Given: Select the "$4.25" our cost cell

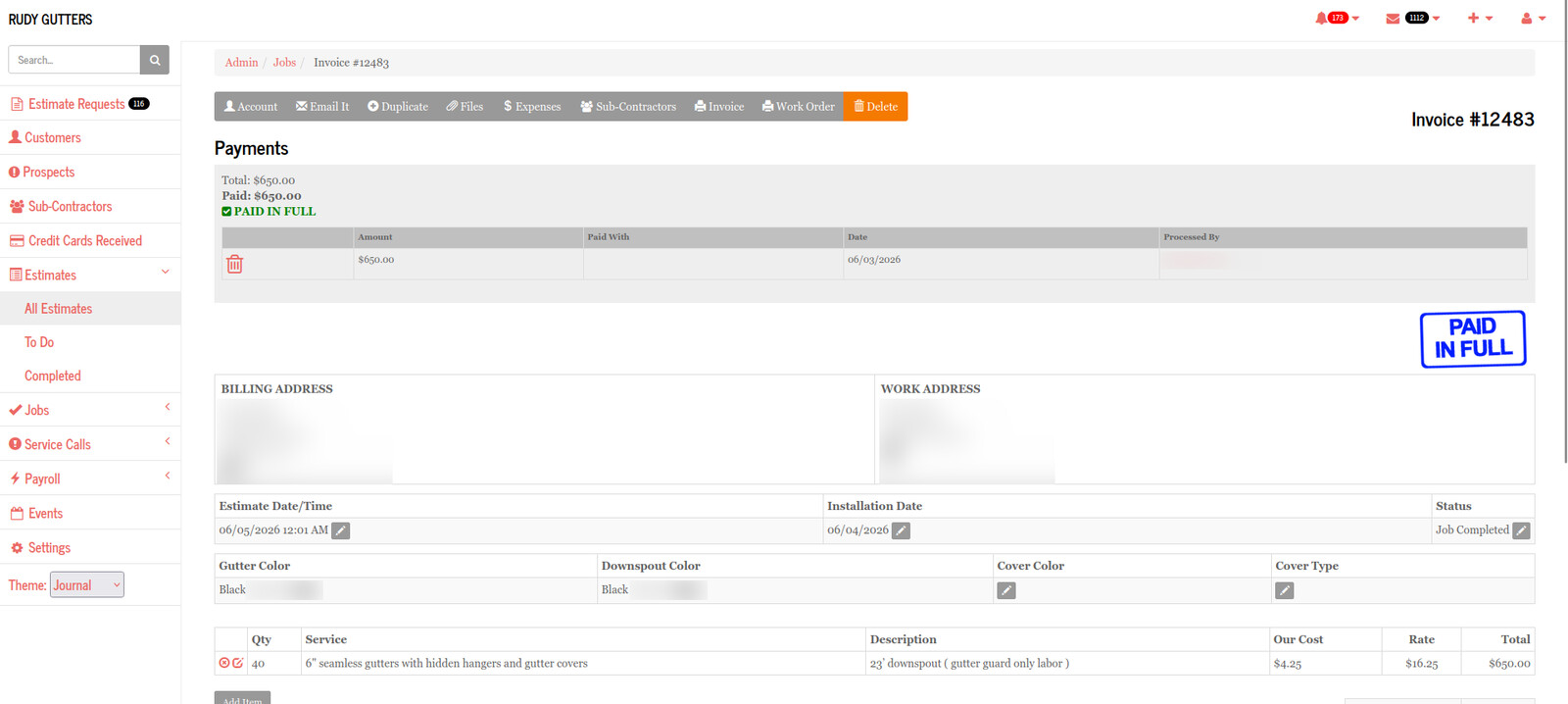Looking at the screenshot, I should coord(1326,664).
